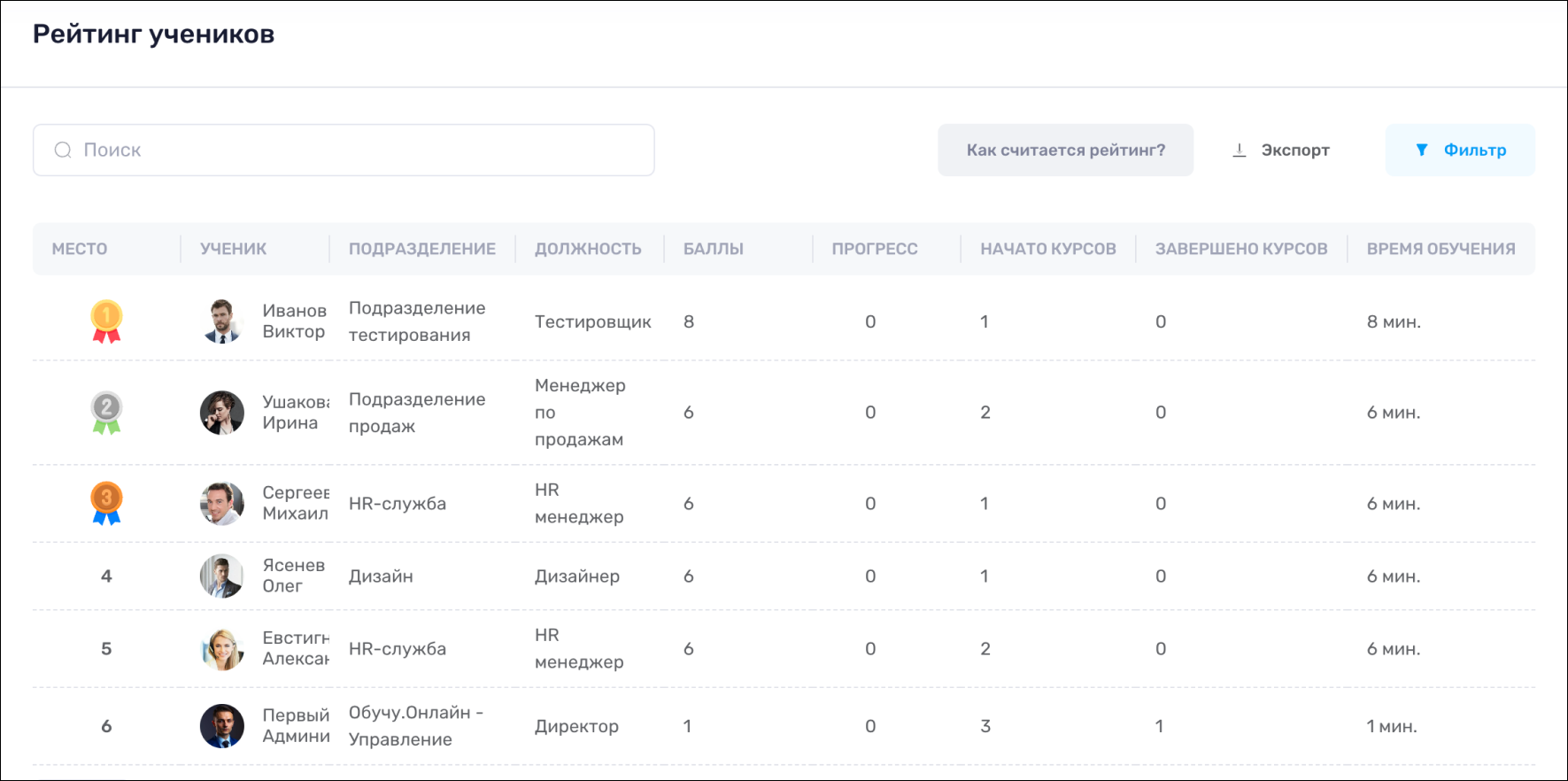Click the funnel icon on Фильтр button
This screenshot has height=781, width=1568.
1422,151
